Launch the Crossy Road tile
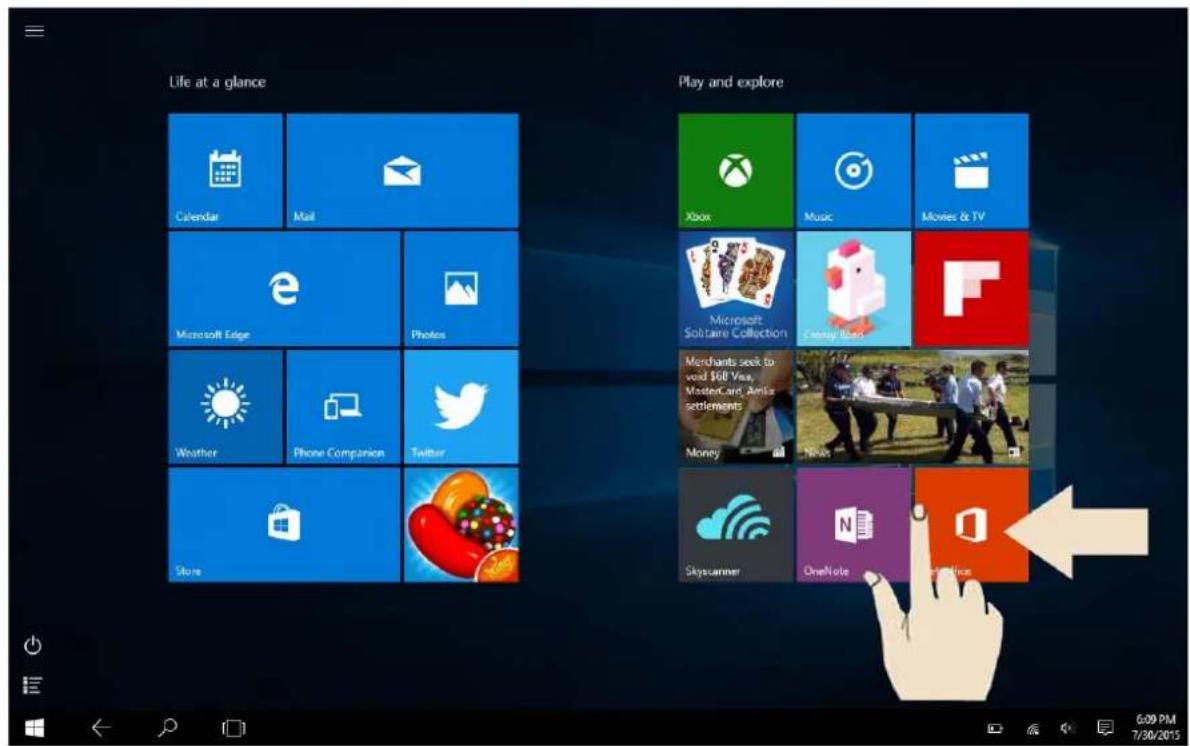Image resolution: width=1190 pixels, height=746 pixels. click(854, 289)
